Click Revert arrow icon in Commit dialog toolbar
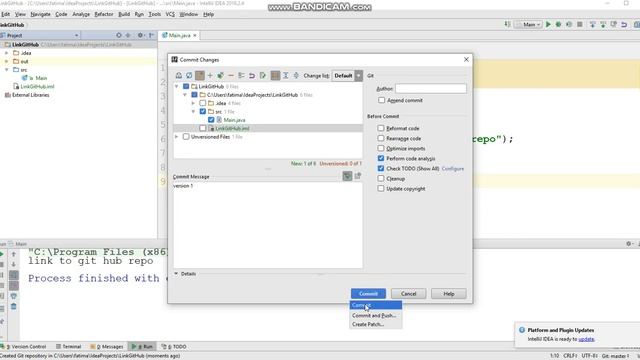Viewport: 640px width, 360px height. click(252, 76)
